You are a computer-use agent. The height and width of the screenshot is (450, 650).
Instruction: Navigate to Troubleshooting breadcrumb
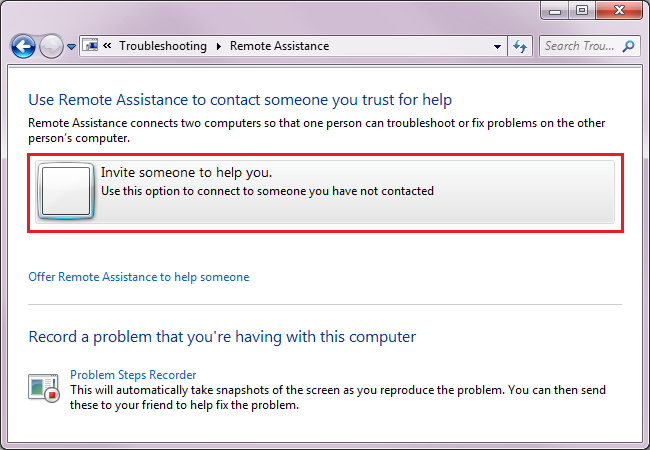pyautogui.click(x=163, y=46)
